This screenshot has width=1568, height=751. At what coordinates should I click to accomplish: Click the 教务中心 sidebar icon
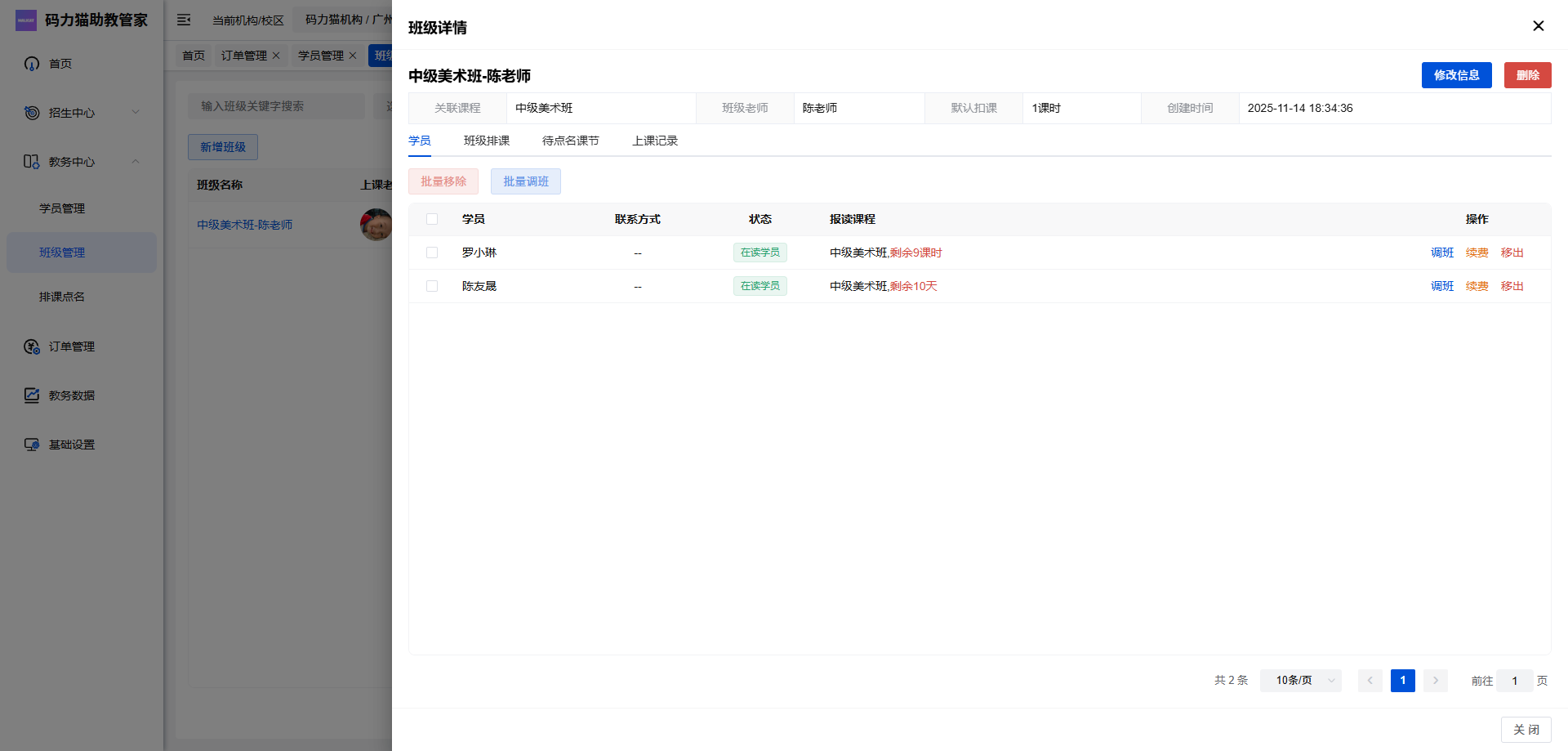click(32, 162)
